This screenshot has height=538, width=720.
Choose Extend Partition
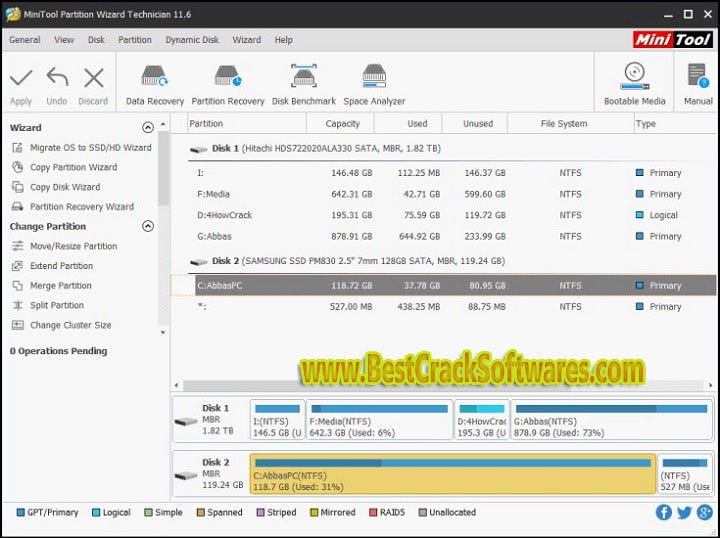pyautogui.click(x=52, y=266)
